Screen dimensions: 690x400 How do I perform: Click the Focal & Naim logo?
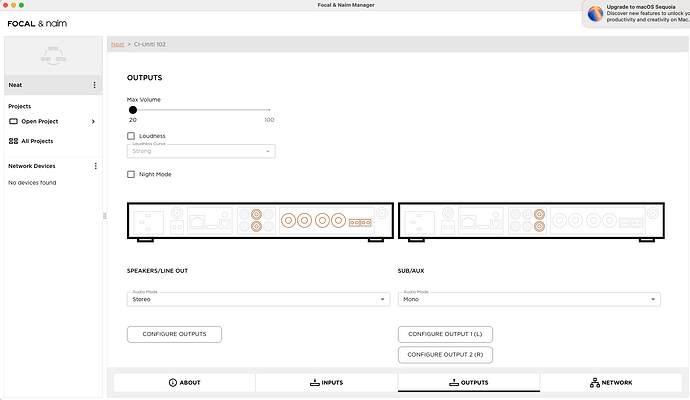pos(37,24)
